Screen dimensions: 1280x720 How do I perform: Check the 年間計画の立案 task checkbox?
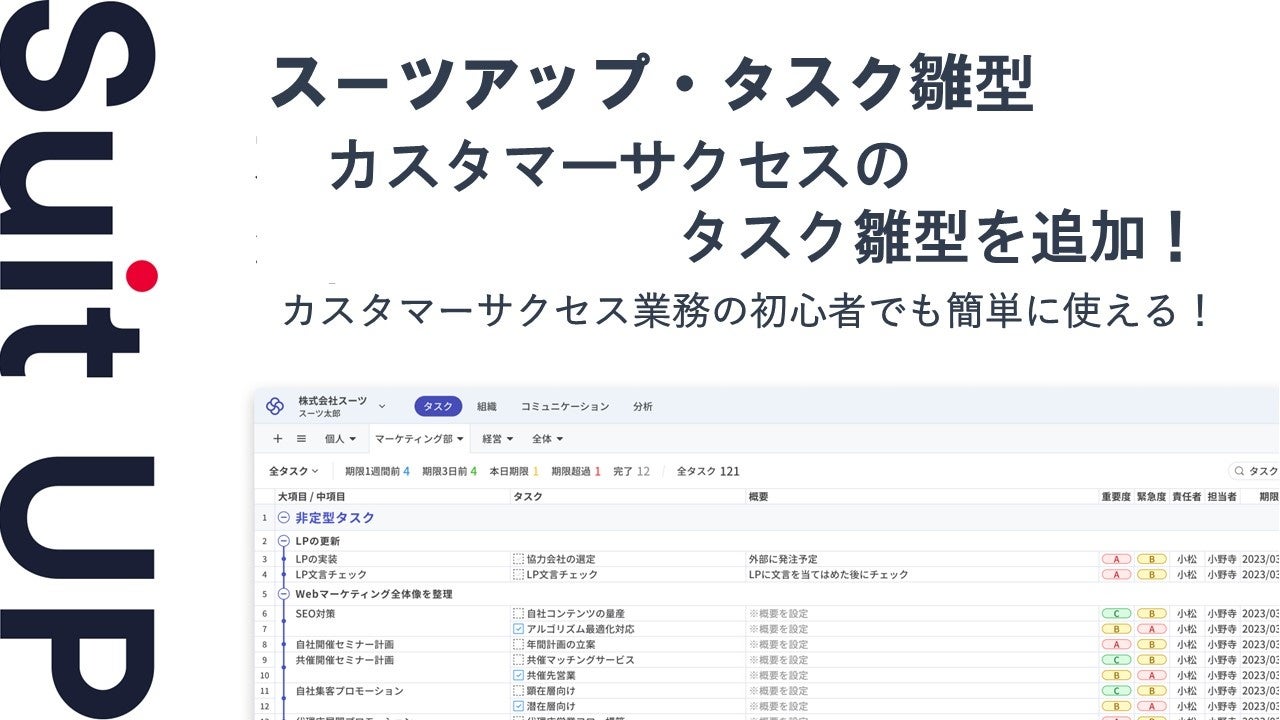(x=518, y=645)
